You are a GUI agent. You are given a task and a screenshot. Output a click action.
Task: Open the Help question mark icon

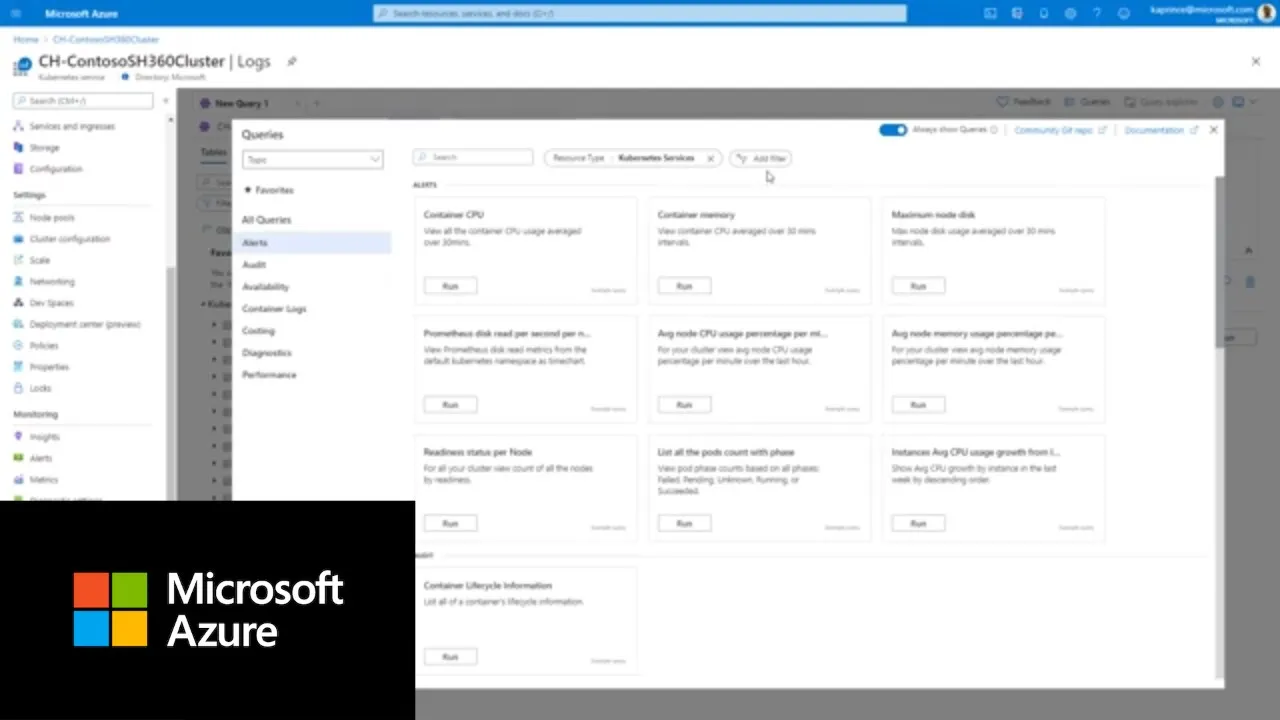click(x=1097, y=13)
